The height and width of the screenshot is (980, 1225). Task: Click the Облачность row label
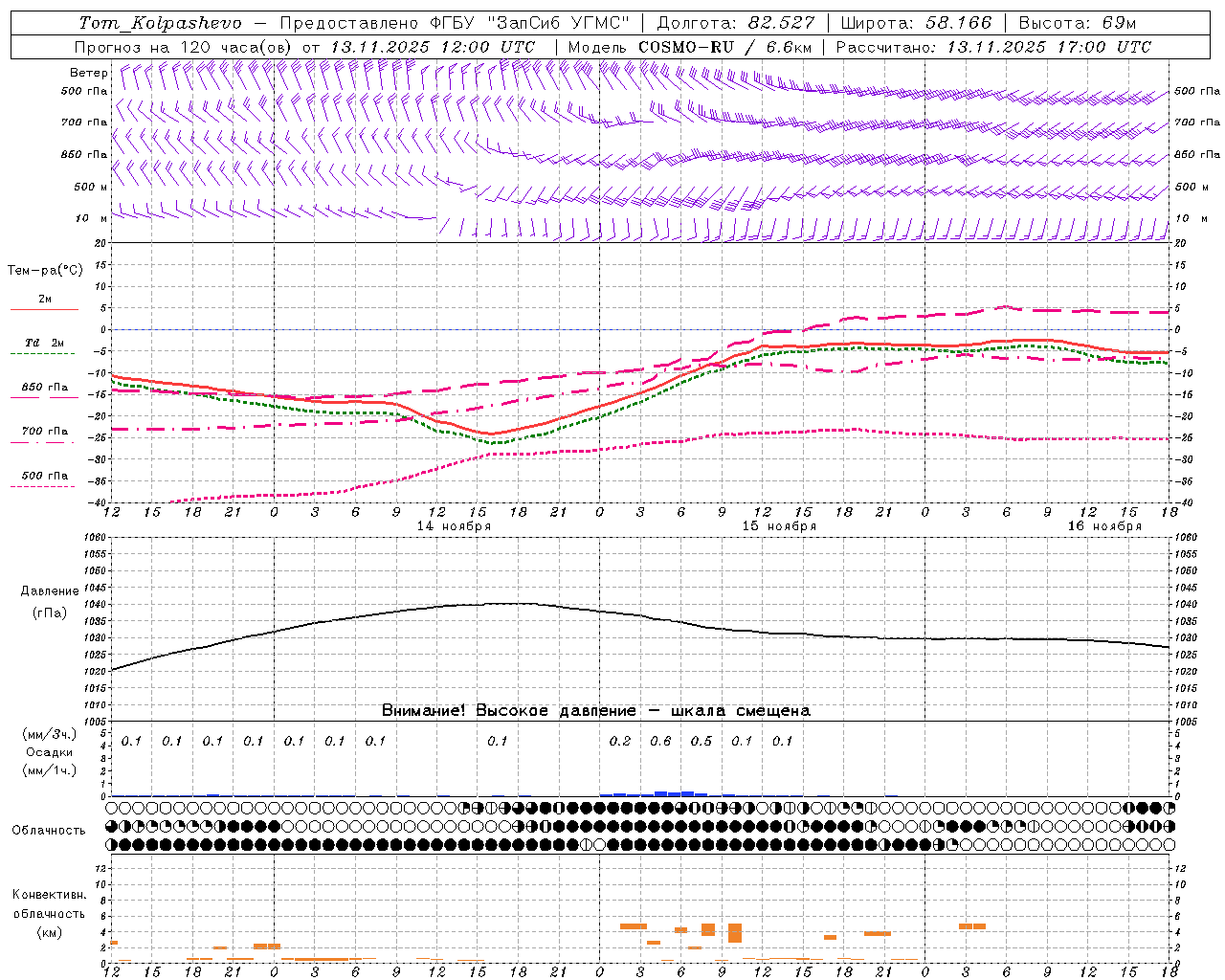click(49, 831)
